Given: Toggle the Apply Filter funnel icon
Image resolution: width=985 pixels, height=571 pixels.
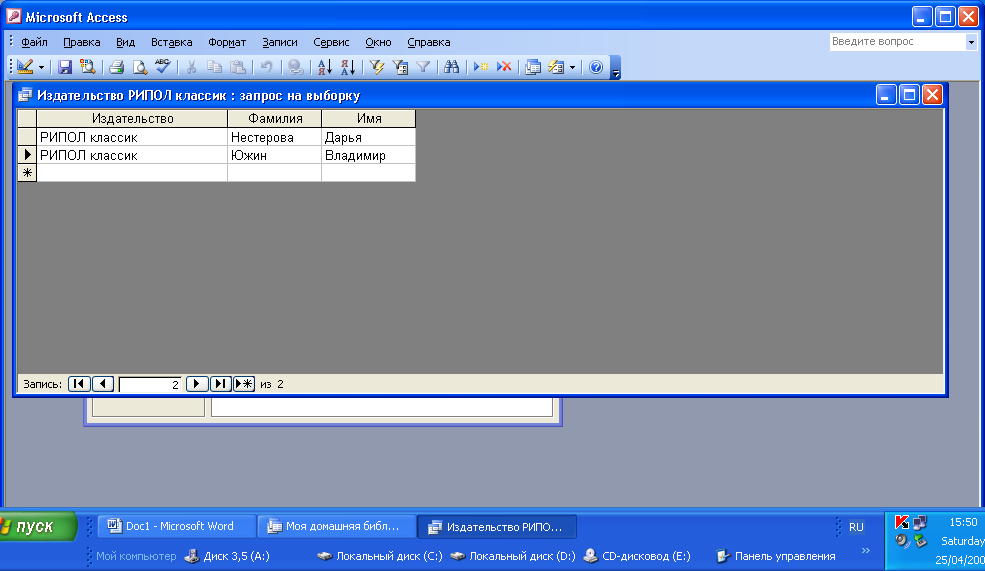Looking at the screenshot, I should point(423,67).
